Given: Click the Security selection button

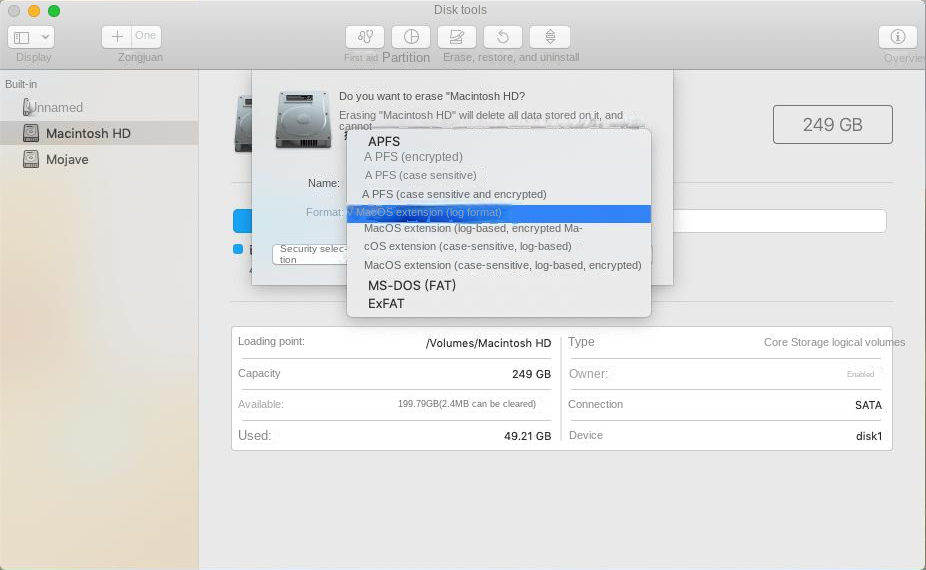Looking at the screenshot, I should click(x=311, y=254).
